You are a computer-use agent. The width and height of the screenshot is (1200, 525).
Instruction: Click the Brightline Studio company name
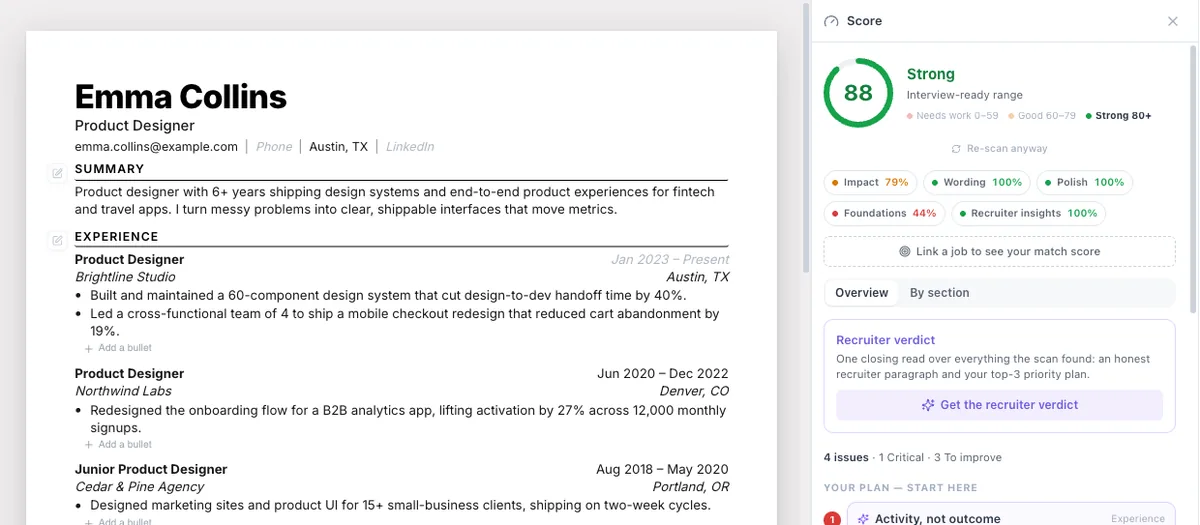click(x=125, y=277)
